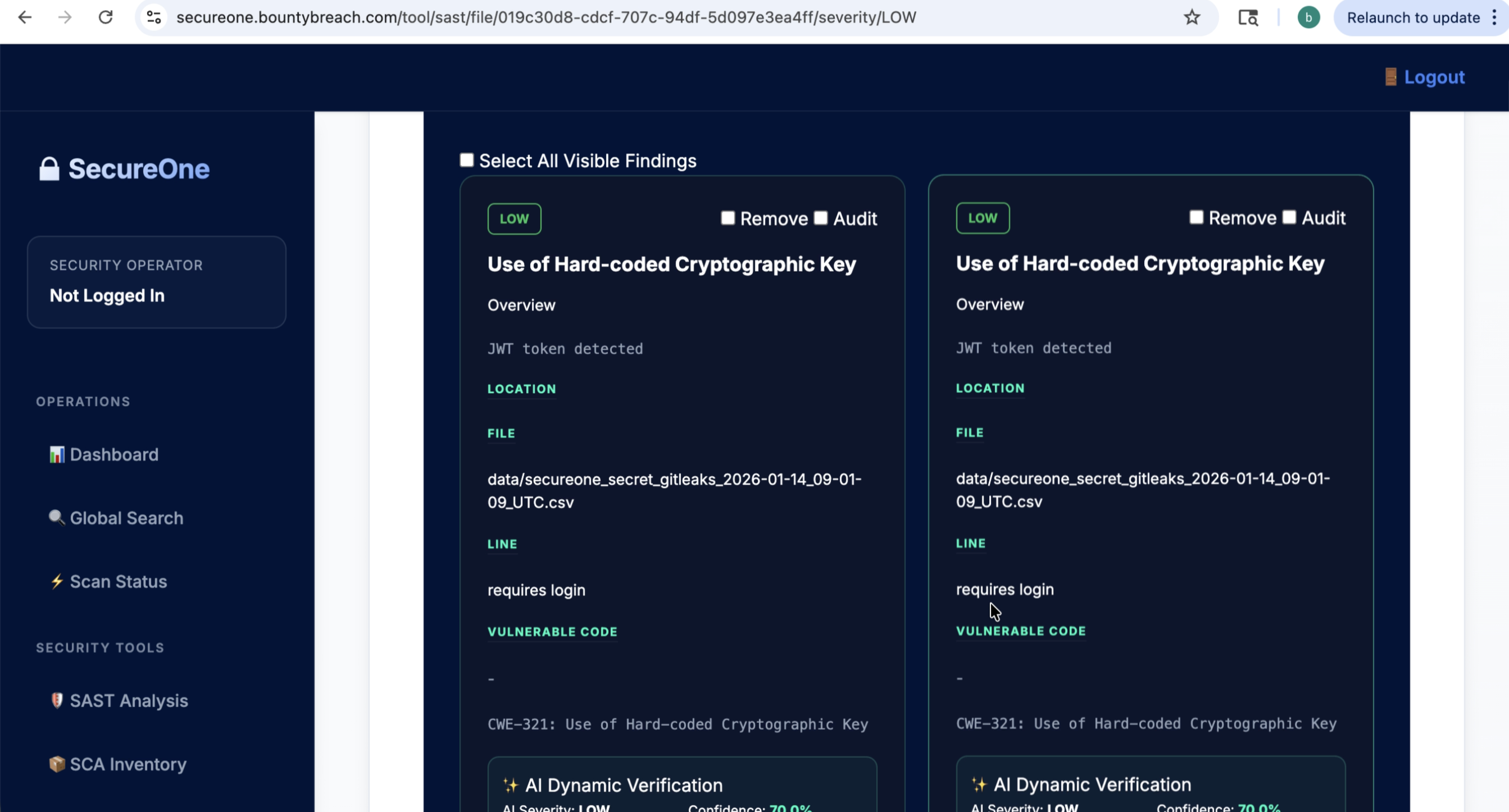Click Overview label in left card

521,305
